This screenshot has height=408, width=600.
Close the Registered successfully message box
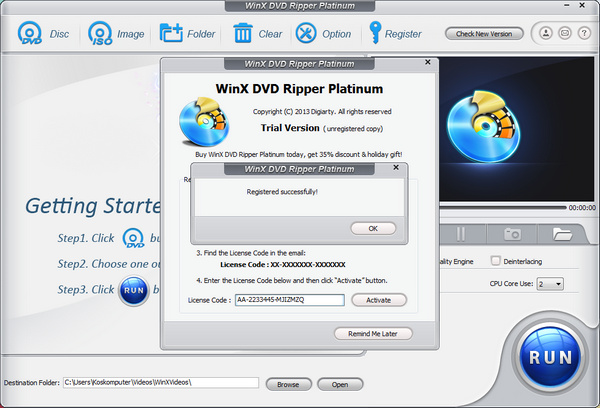click(396, 167)
